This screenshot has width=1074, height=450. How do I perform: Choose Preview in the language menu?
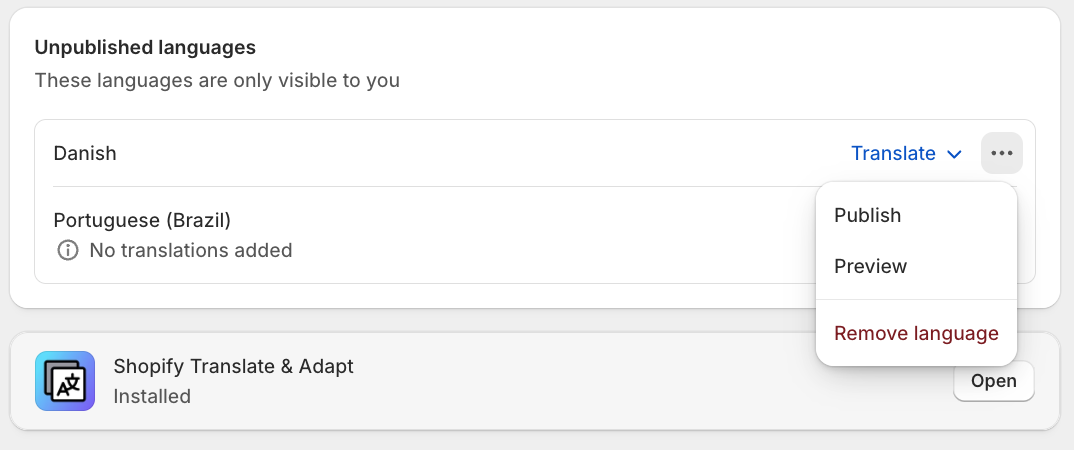click(871, 266)
